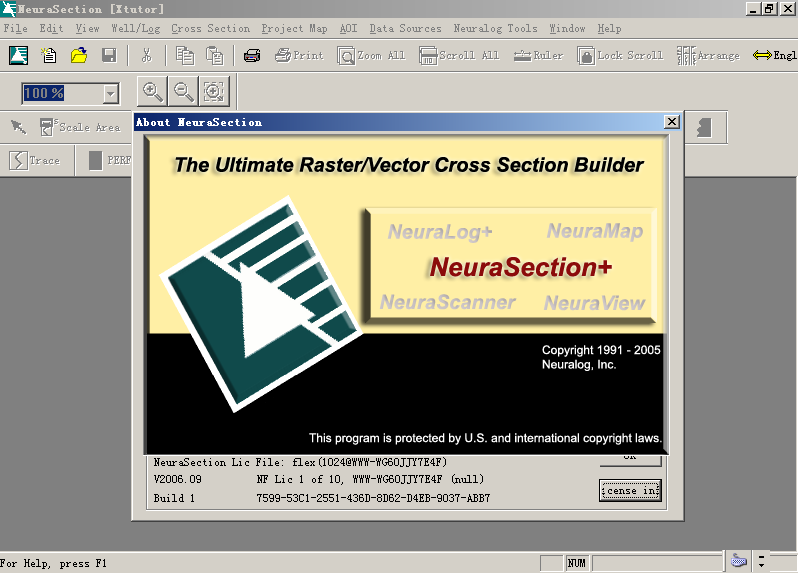Click the small arrows beside keyboard icon
The image size is (798, 574).
tap(761, 561)
